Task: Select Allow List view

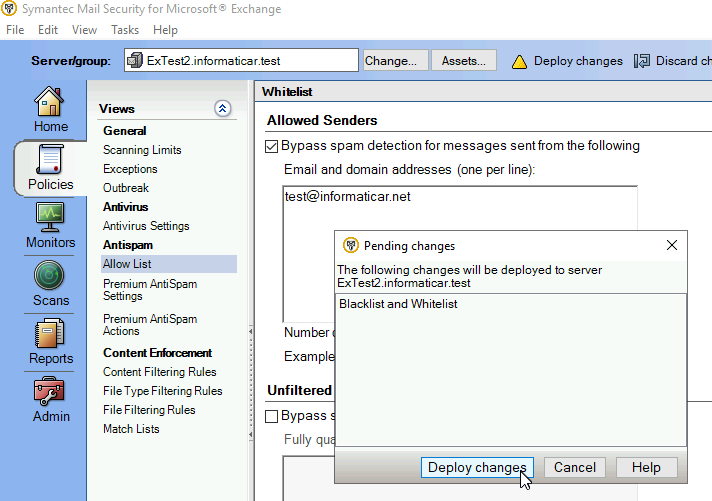Action: (168, 264)
